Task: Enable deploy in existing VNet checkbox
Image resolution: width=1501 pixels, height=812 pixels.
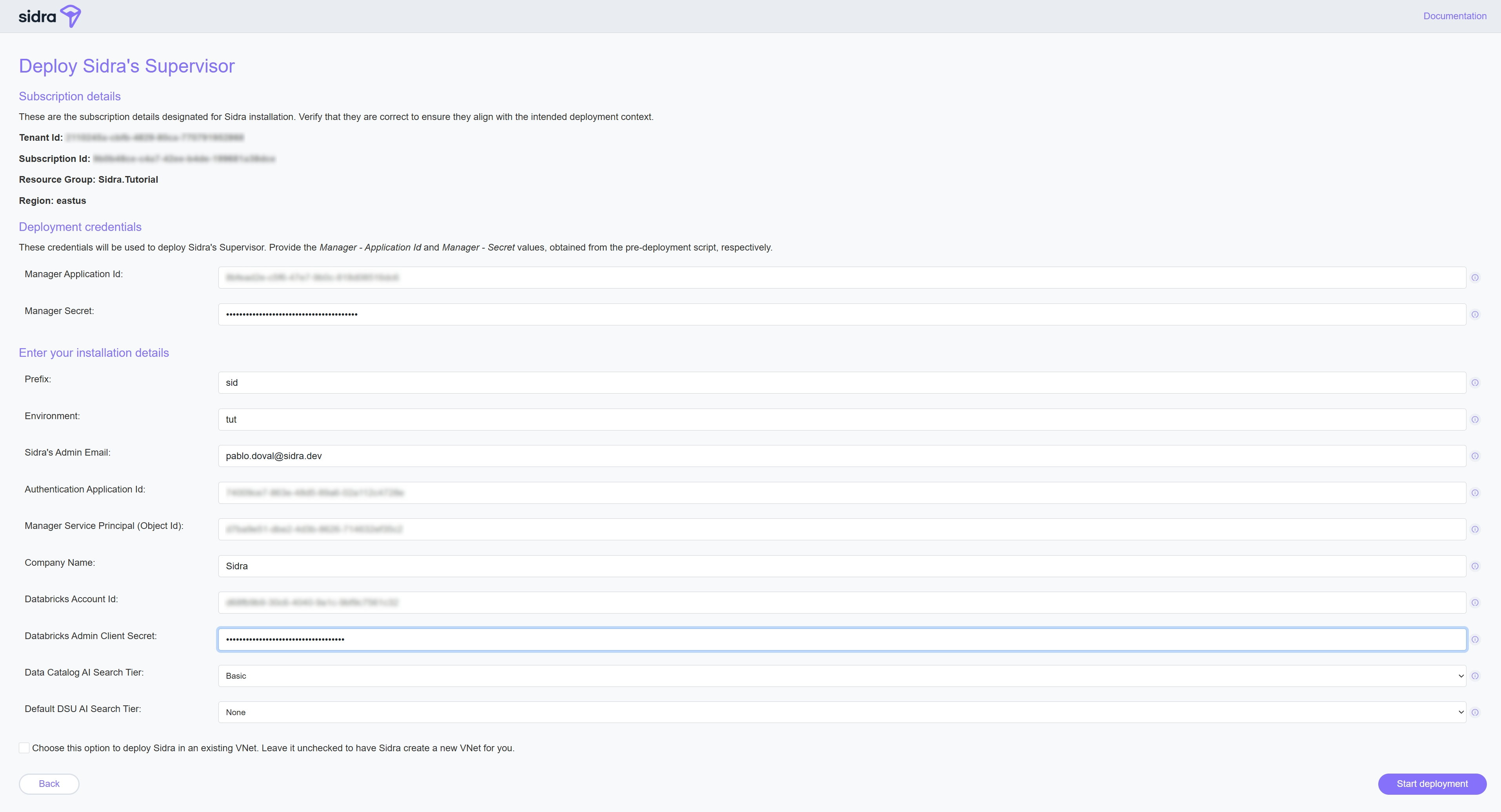Action: click(24, 748)
